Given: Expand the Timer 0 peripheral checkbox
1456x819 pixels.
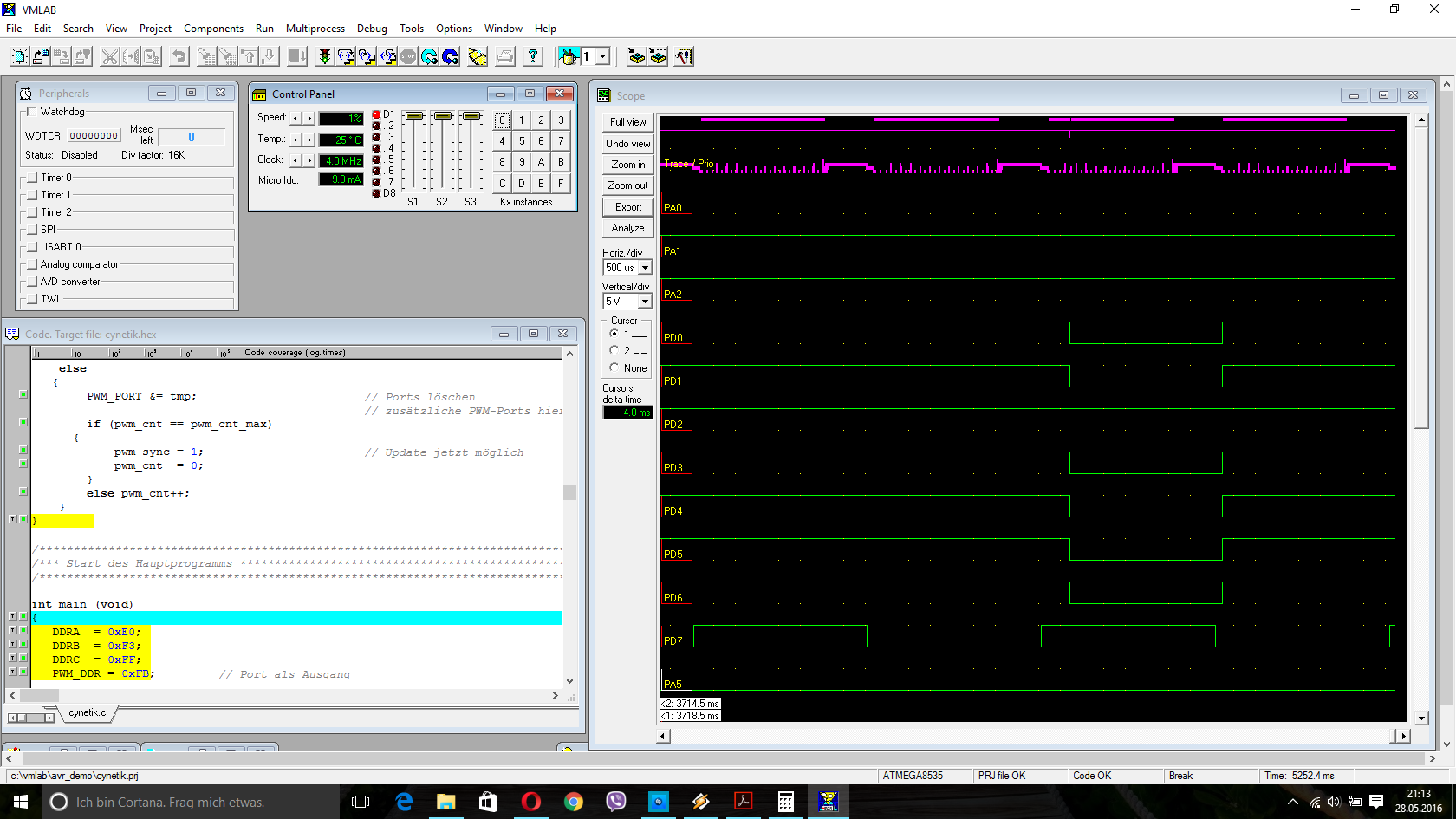Looking at the screenshot, I should 32,178.
